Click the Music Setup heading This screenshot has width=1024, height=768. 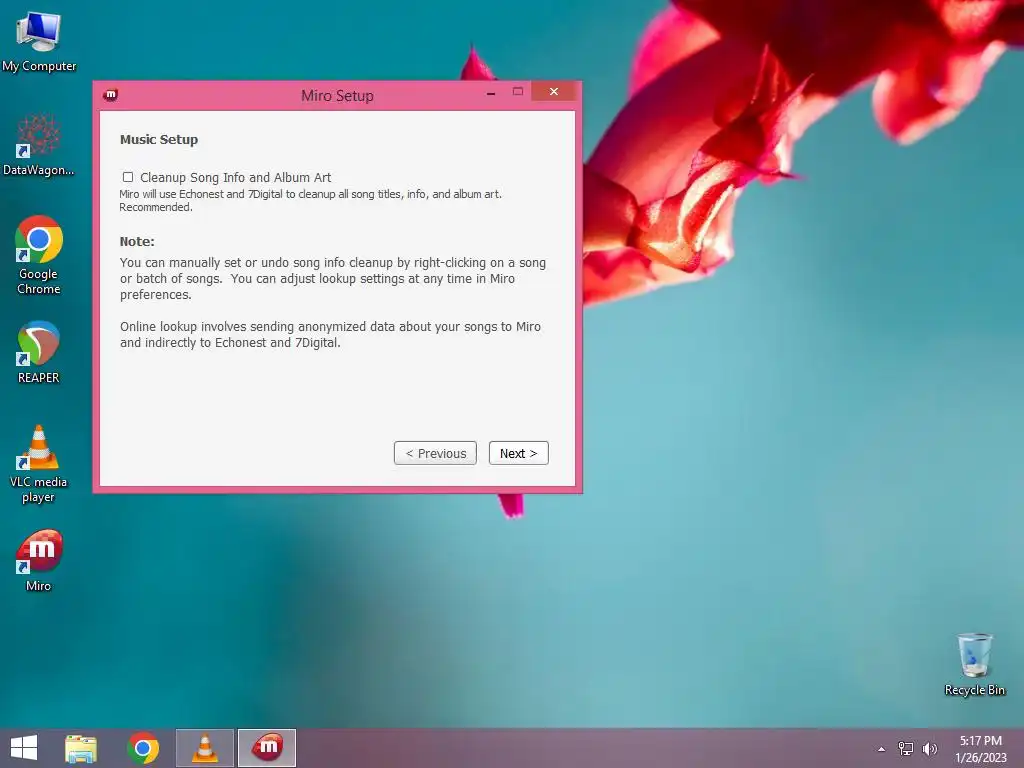[x=159, y=139]
